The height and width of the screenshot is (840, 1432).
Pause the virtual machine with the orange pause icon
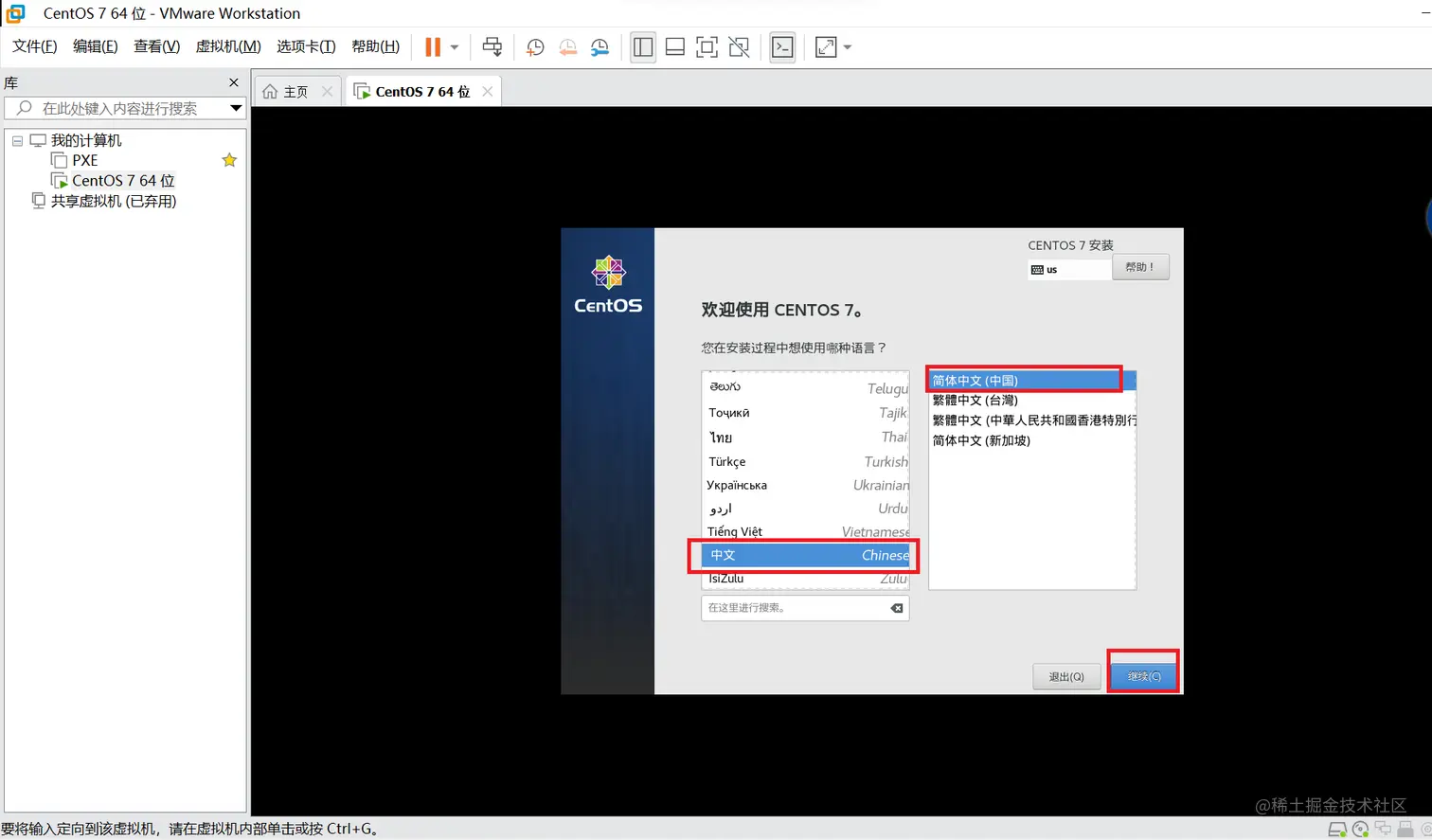[433, 47]
